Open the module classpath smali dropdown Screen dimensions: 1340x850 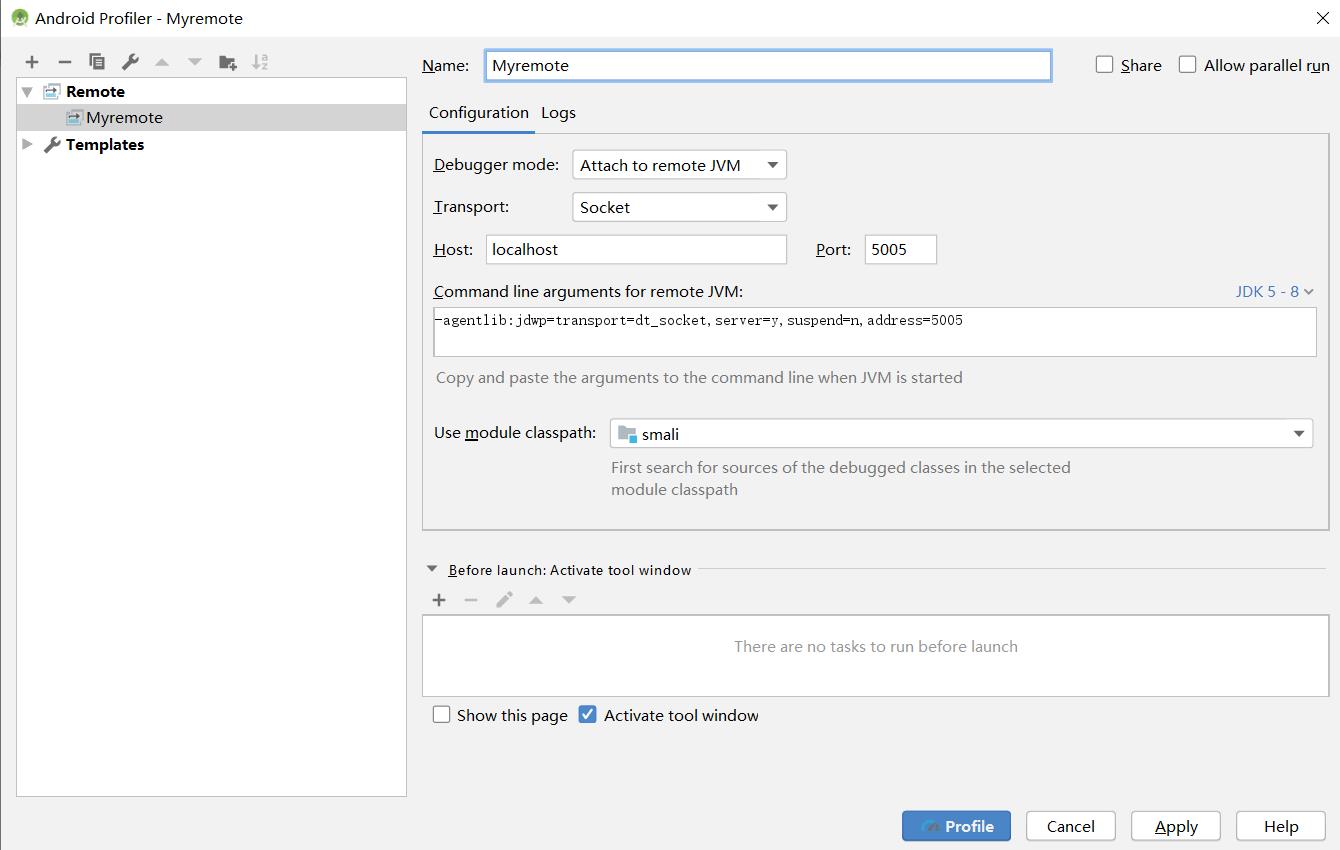point(961,434)
